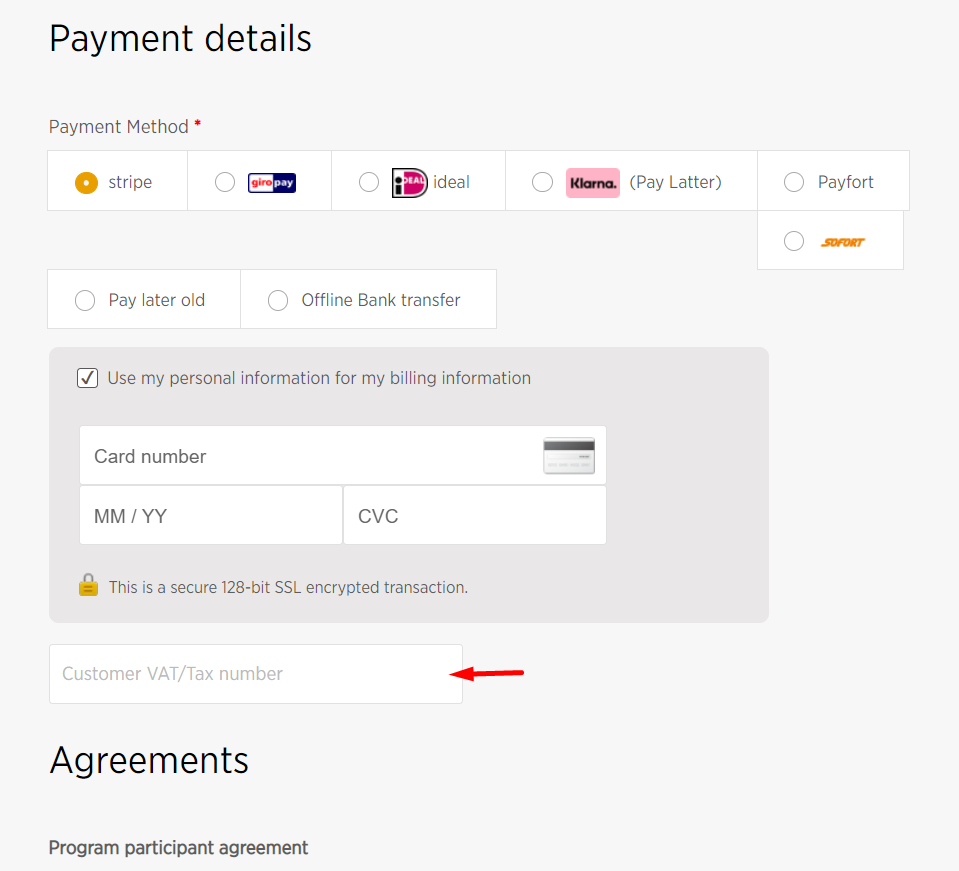Select the SOFORT radio button

pos(794,241)
